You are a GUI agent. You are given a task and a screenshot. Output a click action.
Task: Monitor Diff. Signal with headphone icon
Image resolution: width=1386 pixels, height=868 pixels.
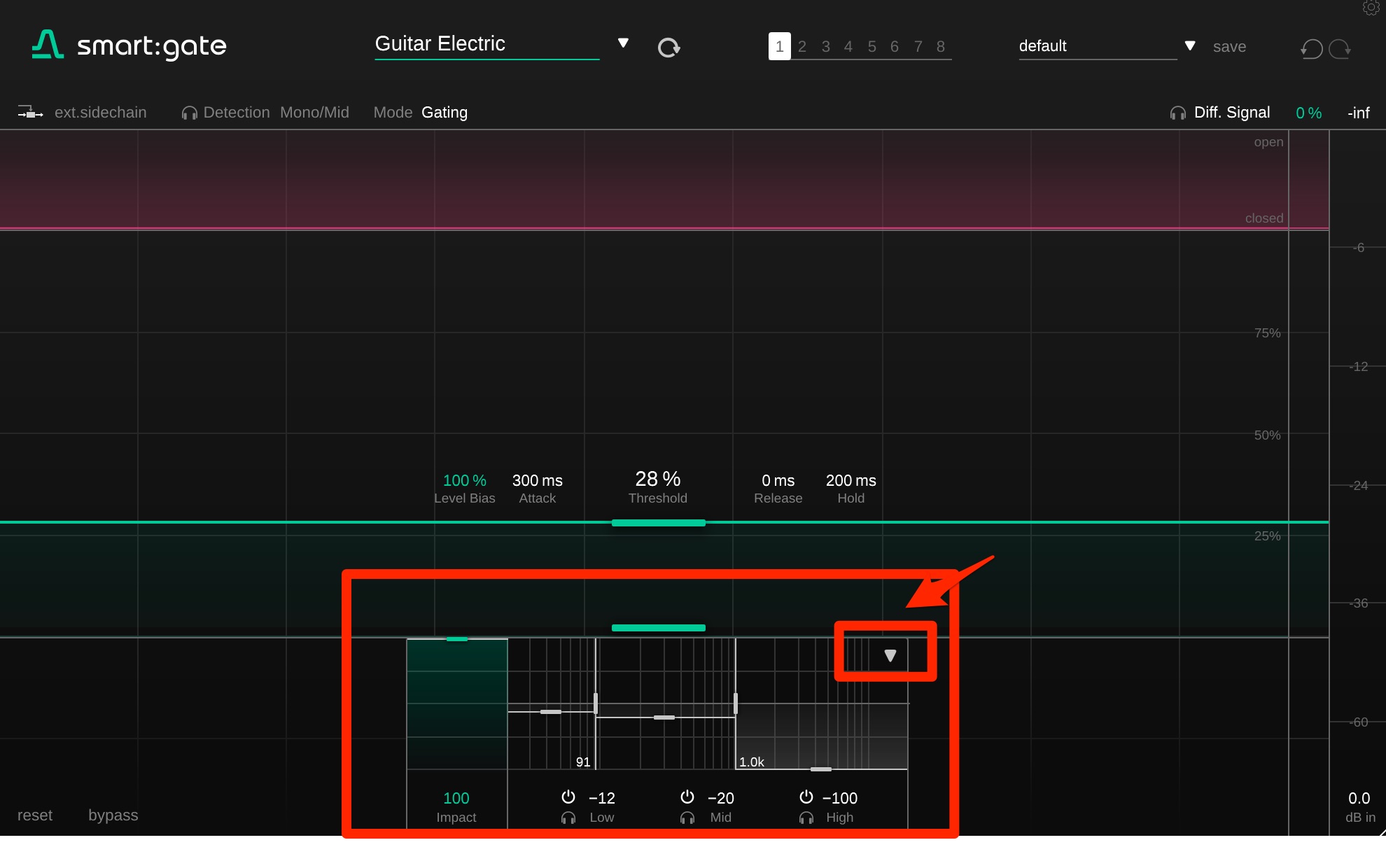point(1177,113)
